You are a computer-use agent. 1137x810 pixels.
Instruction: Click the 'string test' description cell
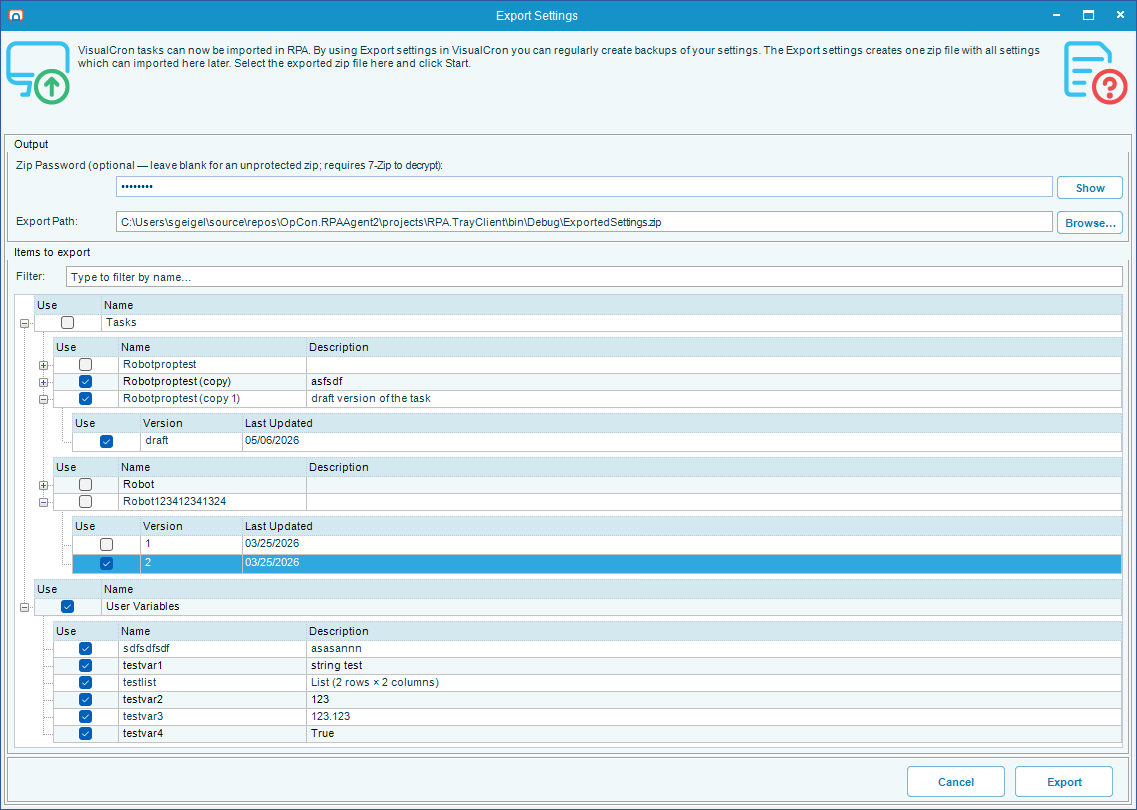(x=714, y=665)
